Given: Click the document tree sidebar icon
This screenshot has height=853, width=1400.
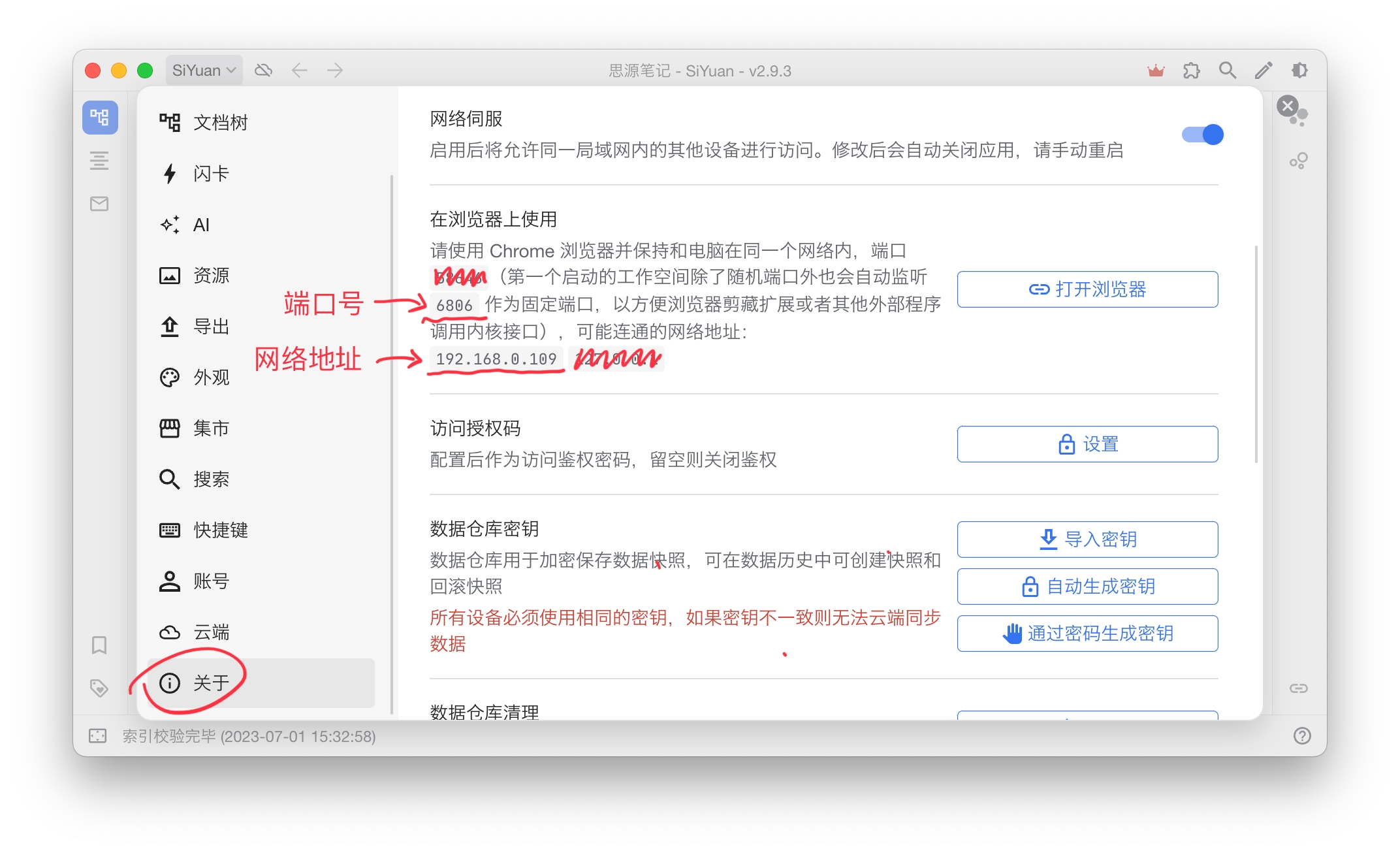Looking at the screenshot, I should 100,118.
